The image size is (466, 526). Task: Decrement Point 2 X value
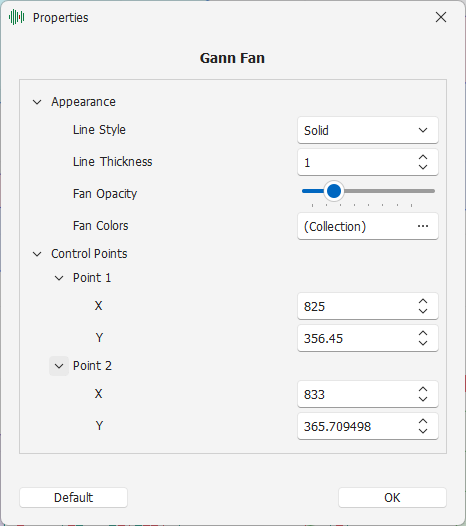click(423, 399)
